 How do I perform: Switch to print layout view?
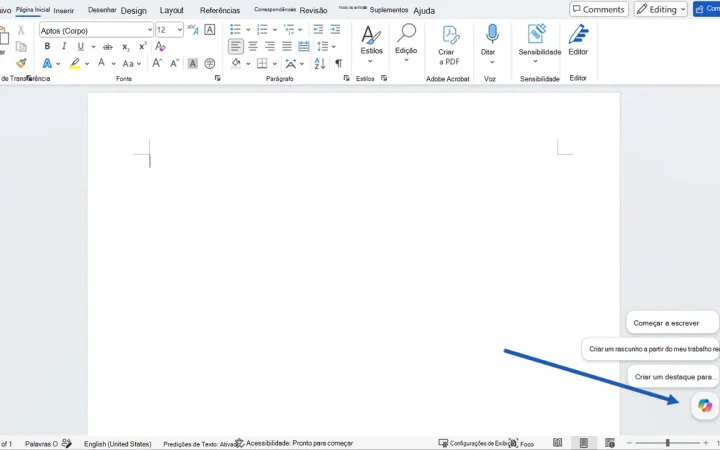point(584,443)
